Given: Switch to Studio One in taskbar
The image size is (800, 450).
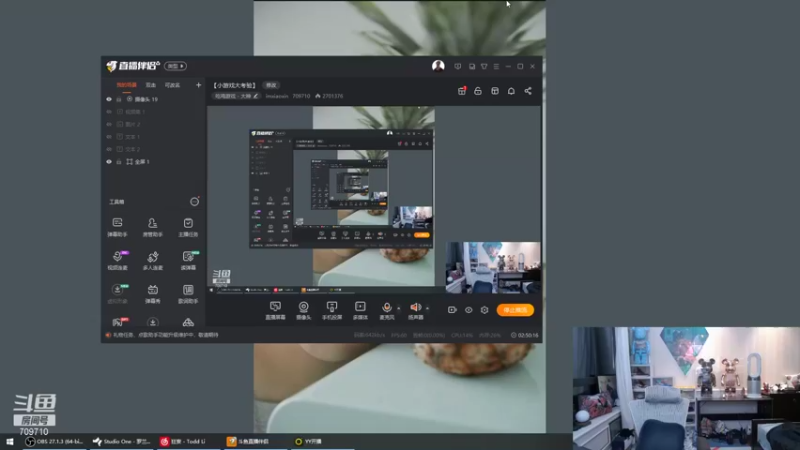Looking at the screenshot, I should point(121,441).
